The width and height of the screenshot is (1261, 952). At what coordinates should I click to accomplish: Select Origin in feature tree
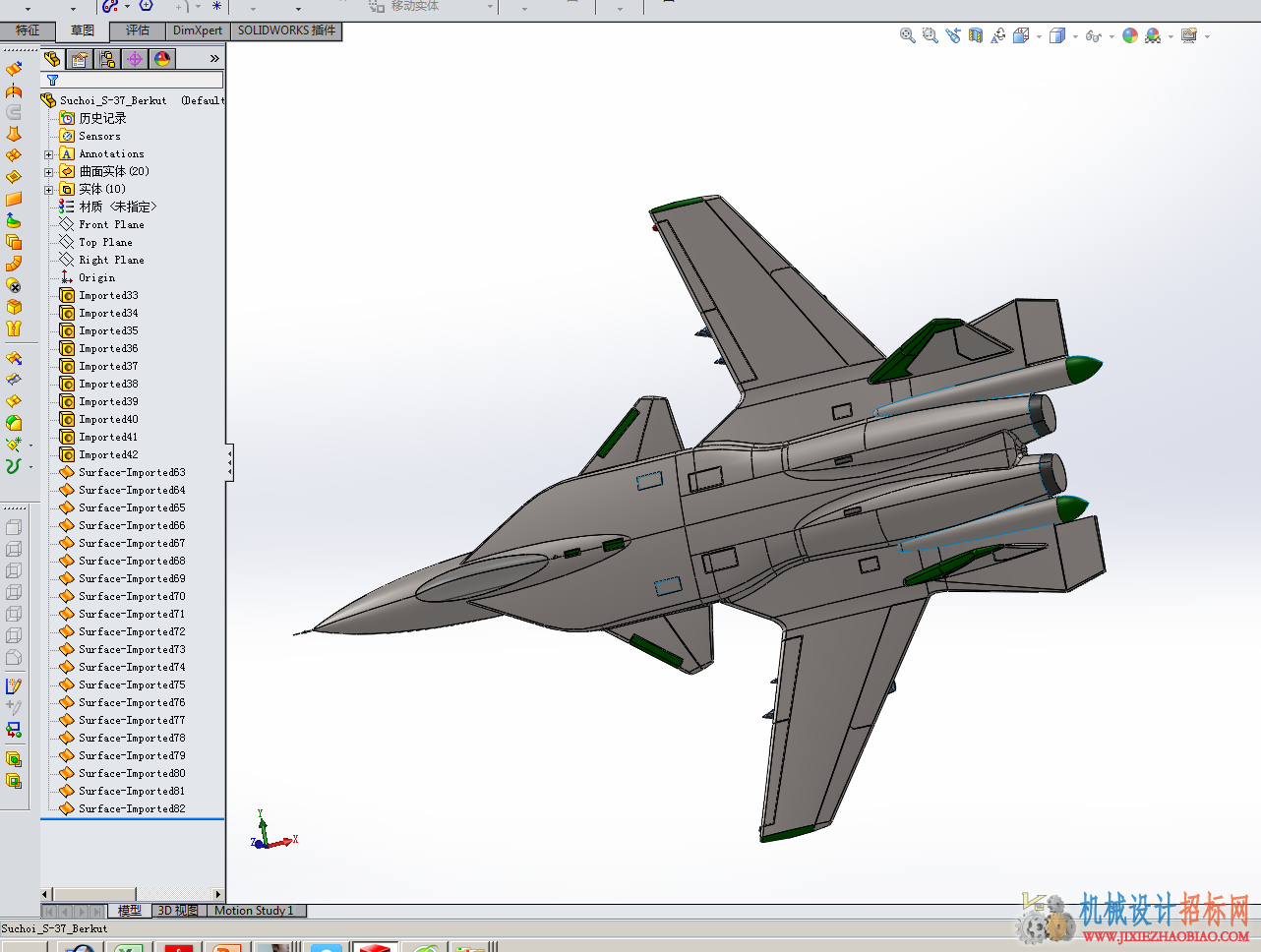tap(96, 277)
